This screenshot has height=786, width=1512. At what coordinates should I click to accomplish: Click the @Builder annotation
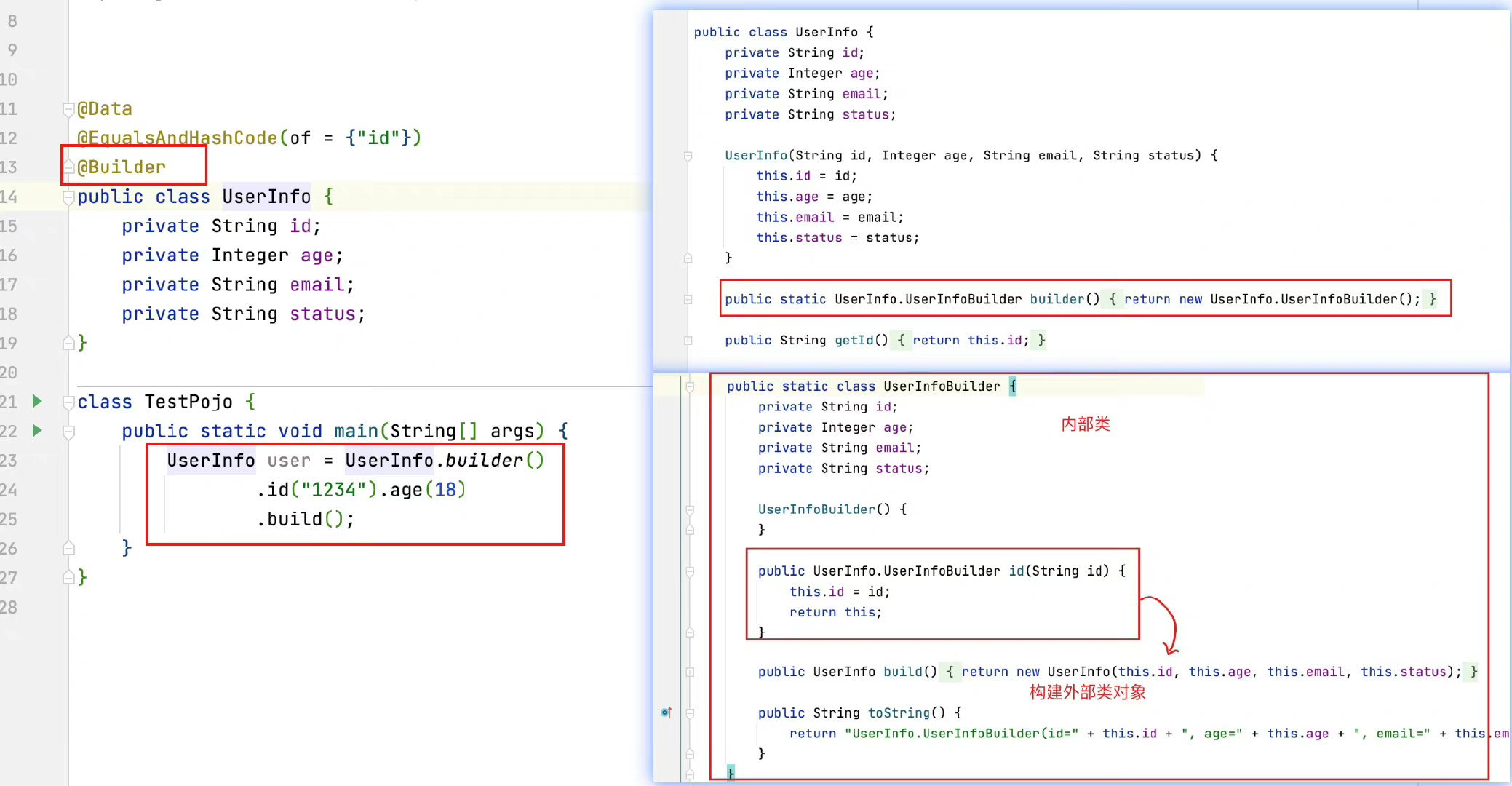tap(122, 167)
